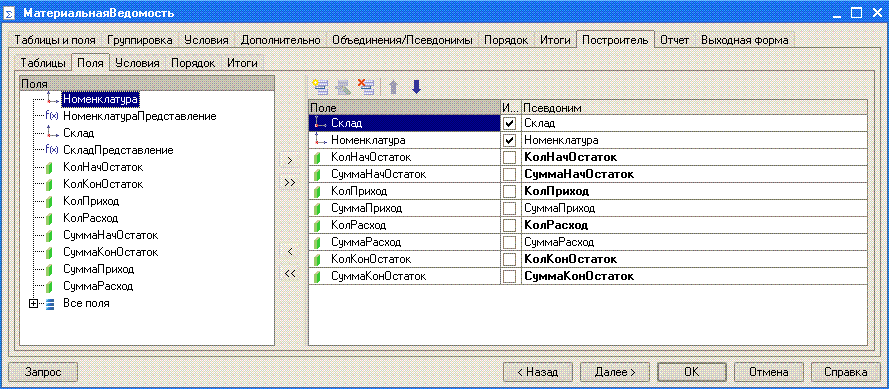
Task: Select СуммаНачОстаток in the Поля tree
Action: click(x=111, y=235)
